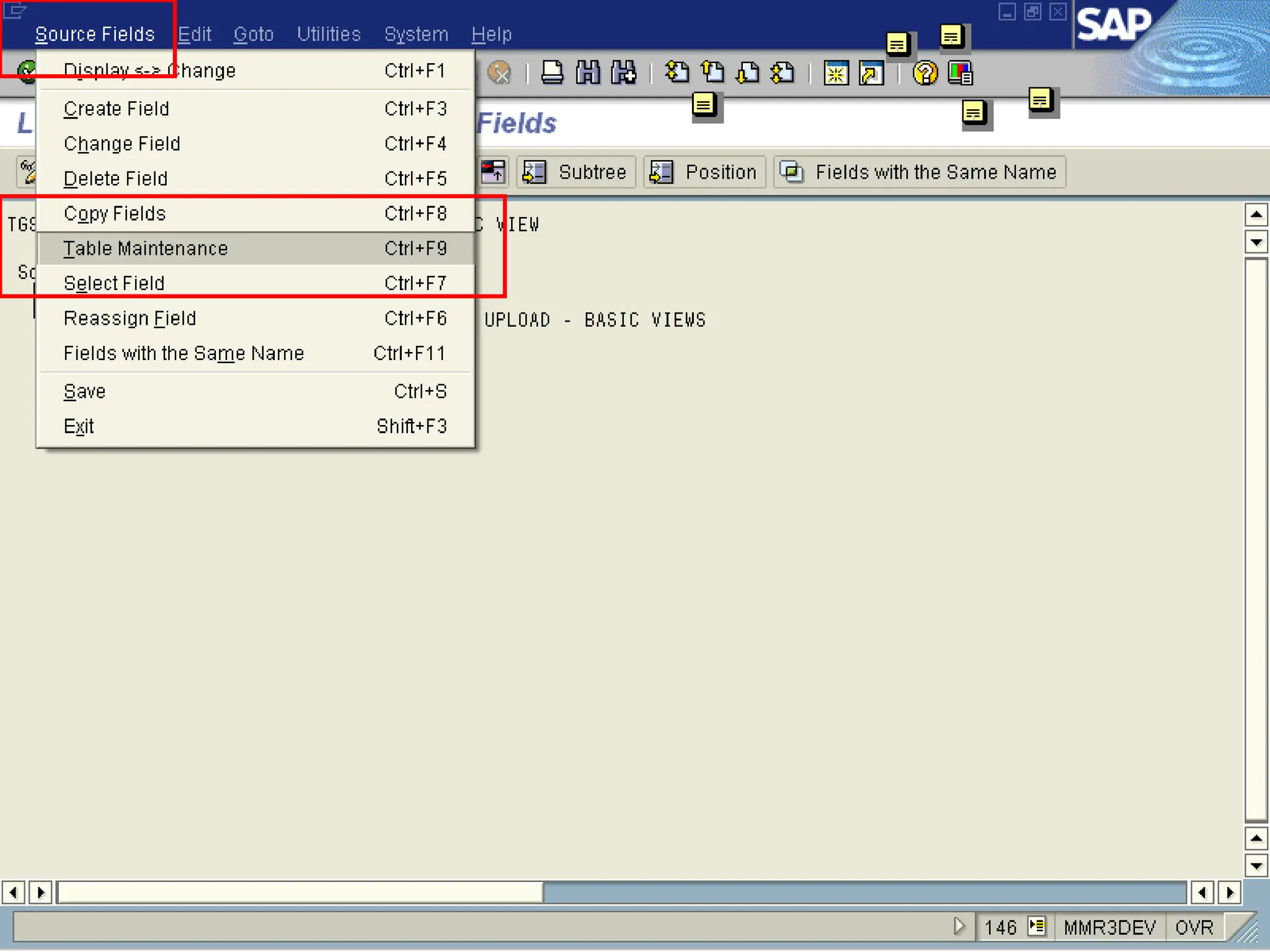The image size is (1270, 952).
Task: Click the Create New Session icon
Action: pos(836,73)
